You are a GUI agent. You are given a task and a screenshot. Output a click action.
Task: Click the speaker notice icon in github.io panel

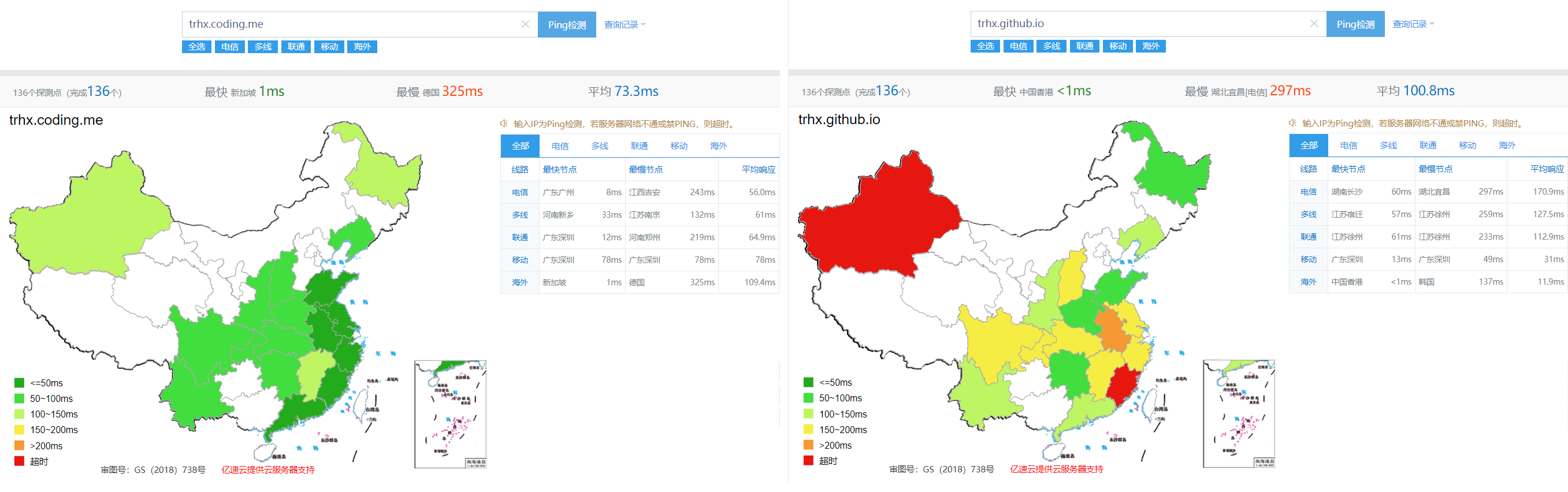tap(1293, 123)
